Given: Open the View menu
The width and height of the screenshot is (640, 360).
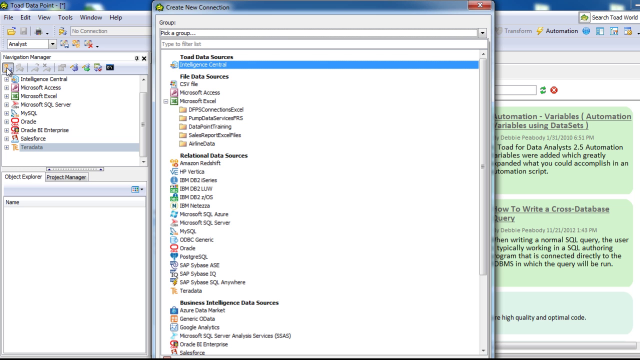Looking at the screenshot, I should tap(44, 18).
